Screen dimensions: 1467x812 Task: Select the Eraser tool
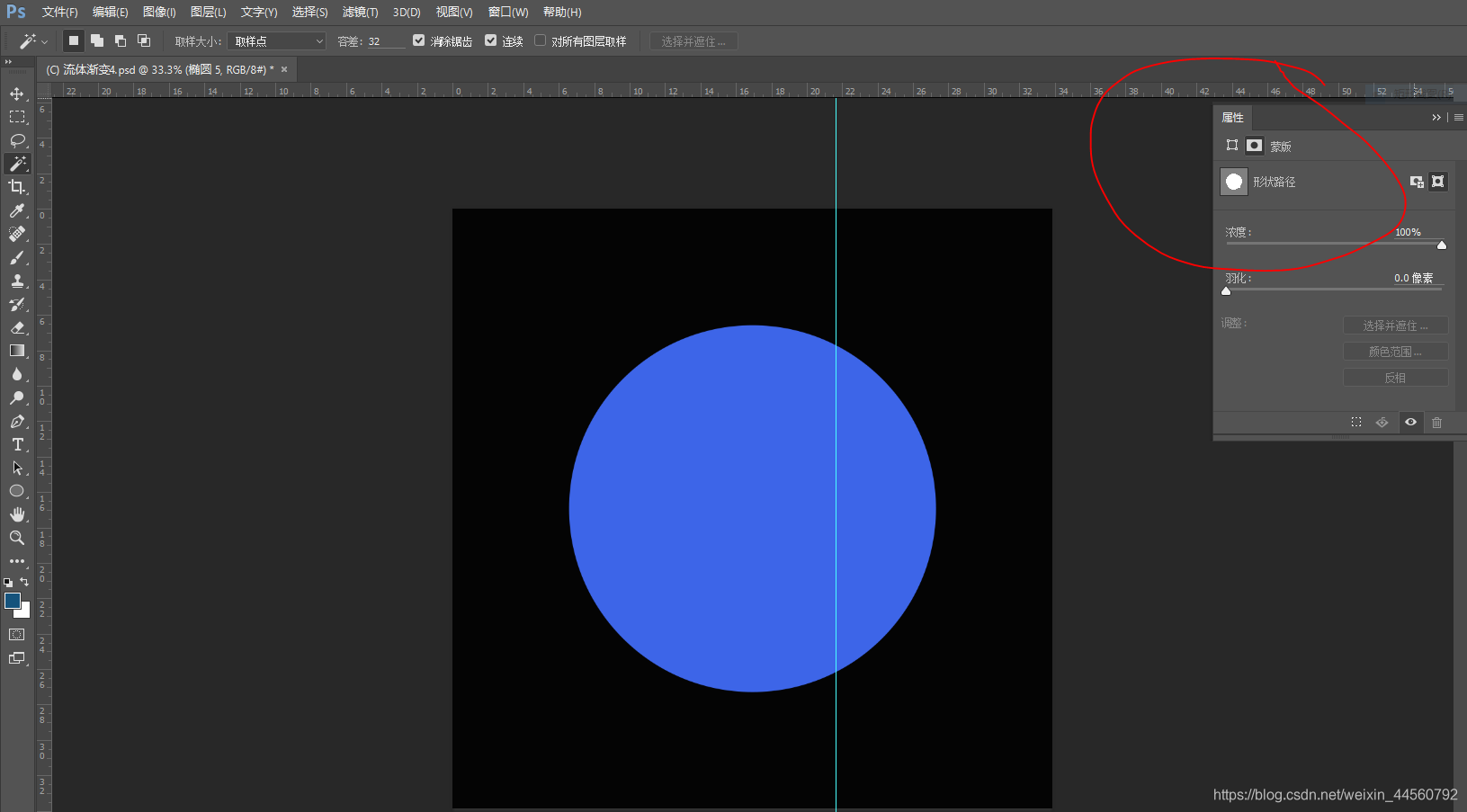point(17,327)
